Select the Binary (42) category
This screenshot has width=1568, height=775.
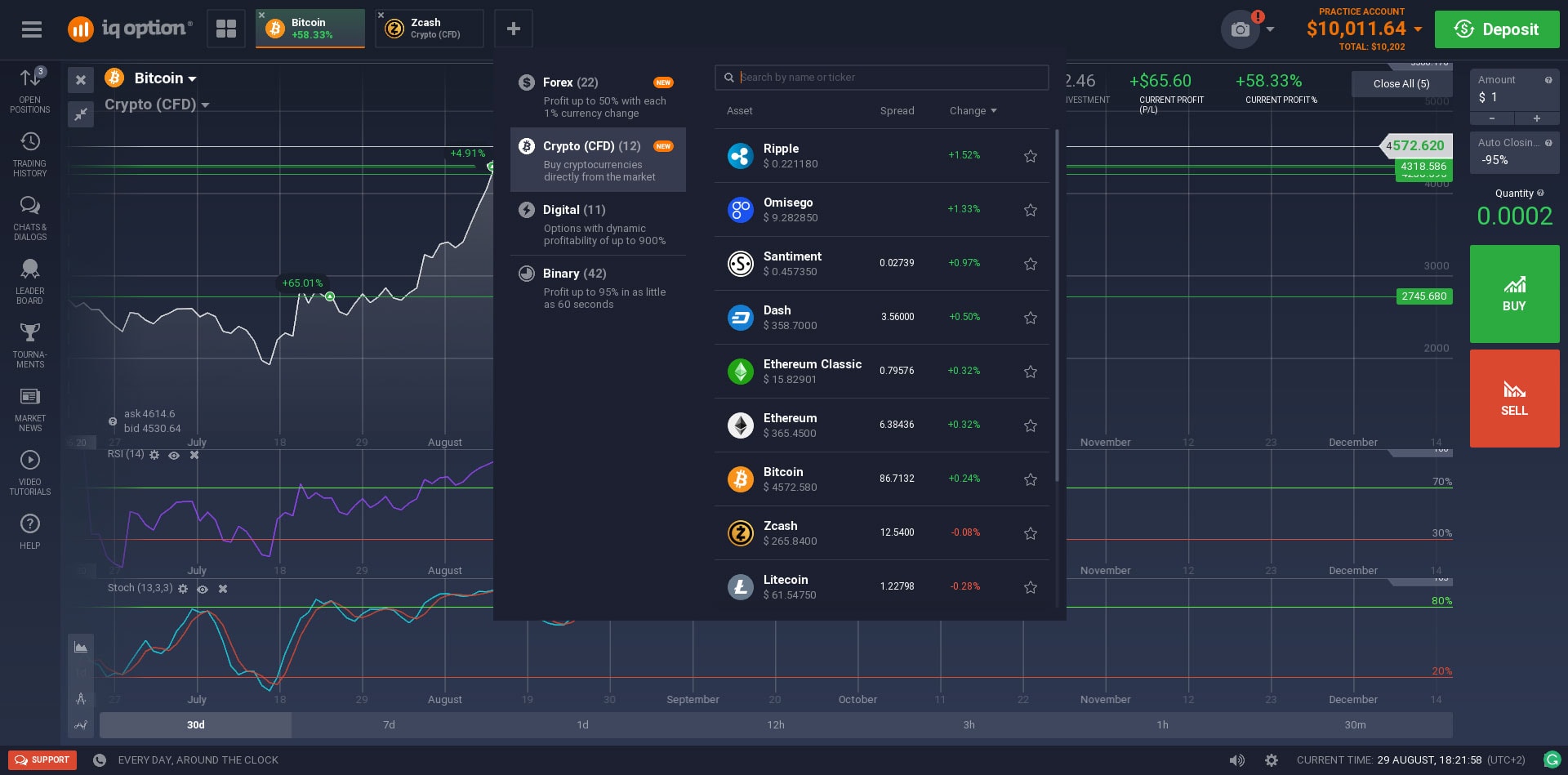click(x=598, y=287)
